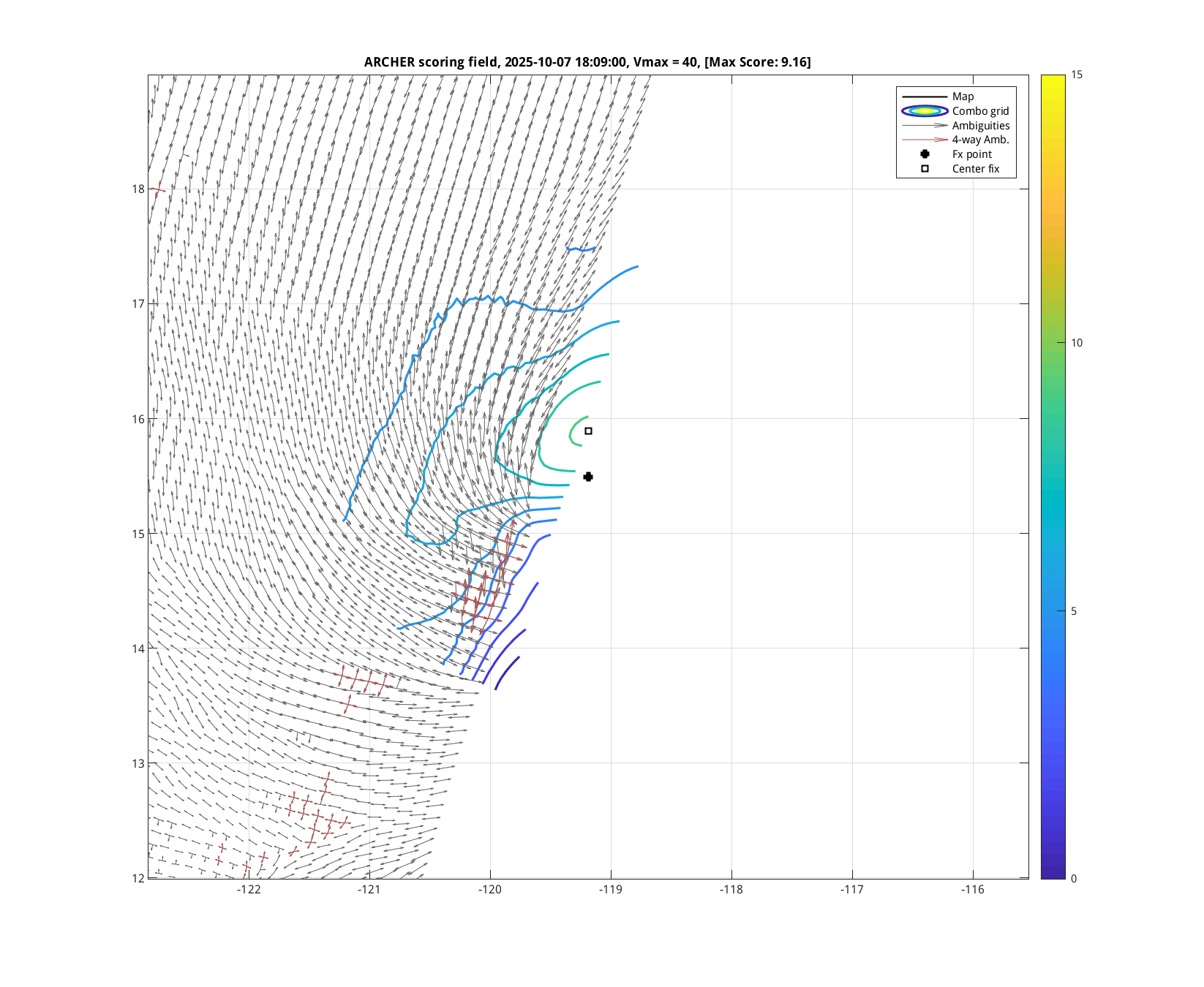Screen dimensions: 1204x987
Task: Click the ARCHER scoring field plot title
Action: [587, 62]
